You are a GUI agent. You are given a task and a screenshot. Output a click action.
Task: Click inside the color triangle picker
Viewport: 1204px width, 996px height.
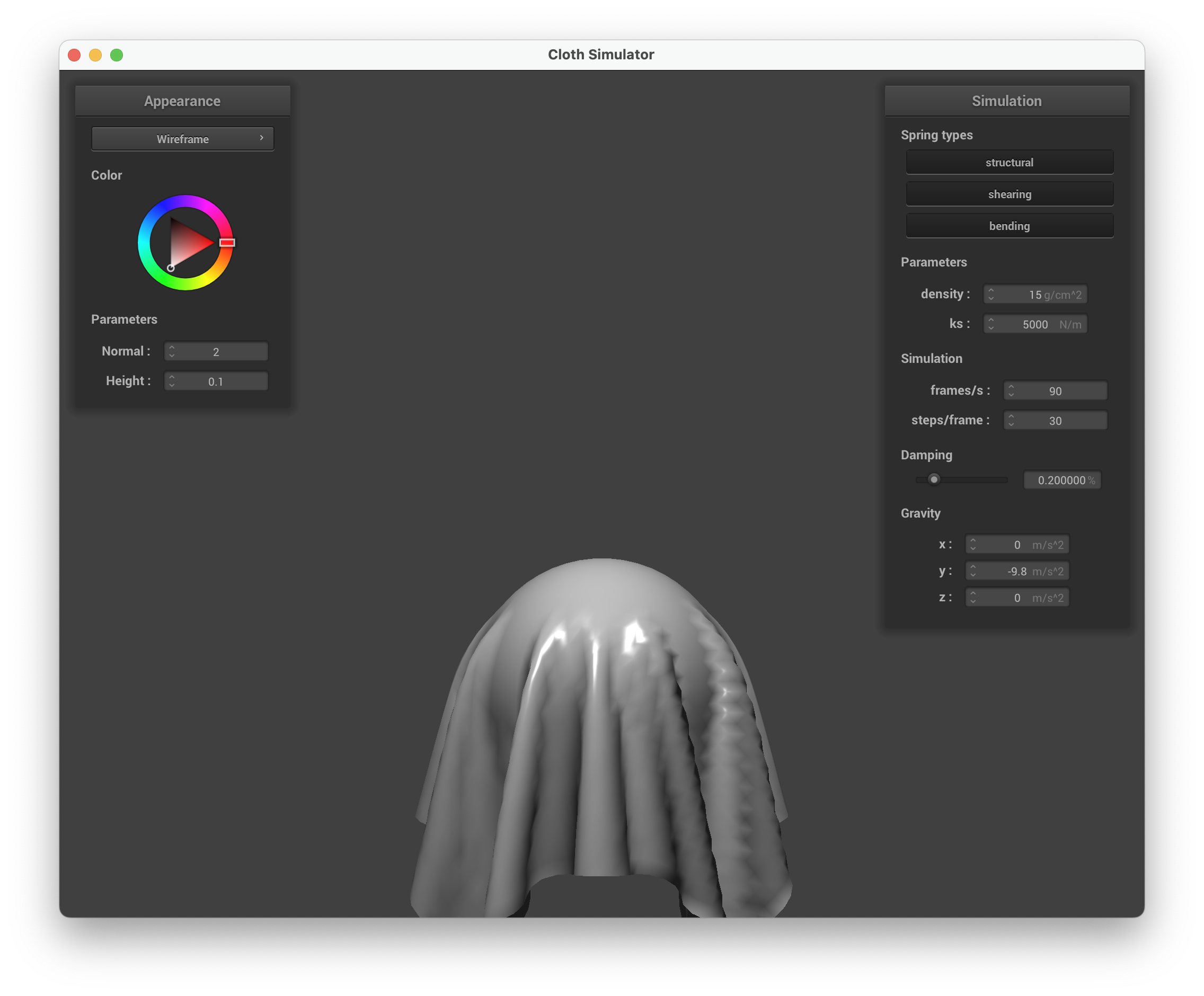[x=187, y=243]
